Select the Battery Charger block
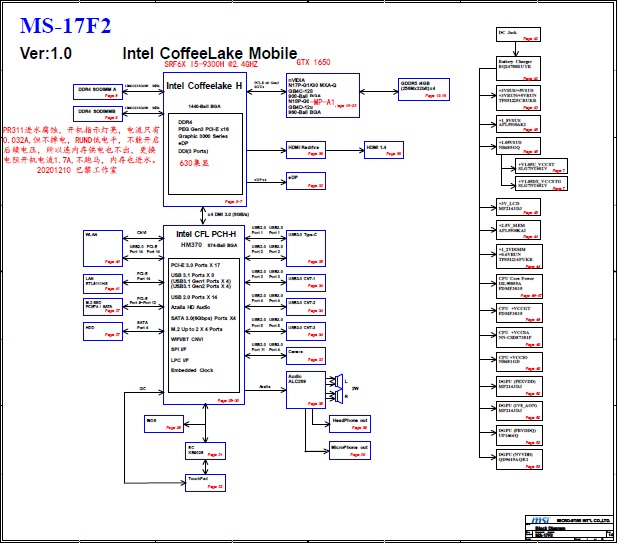 [518, 69]
